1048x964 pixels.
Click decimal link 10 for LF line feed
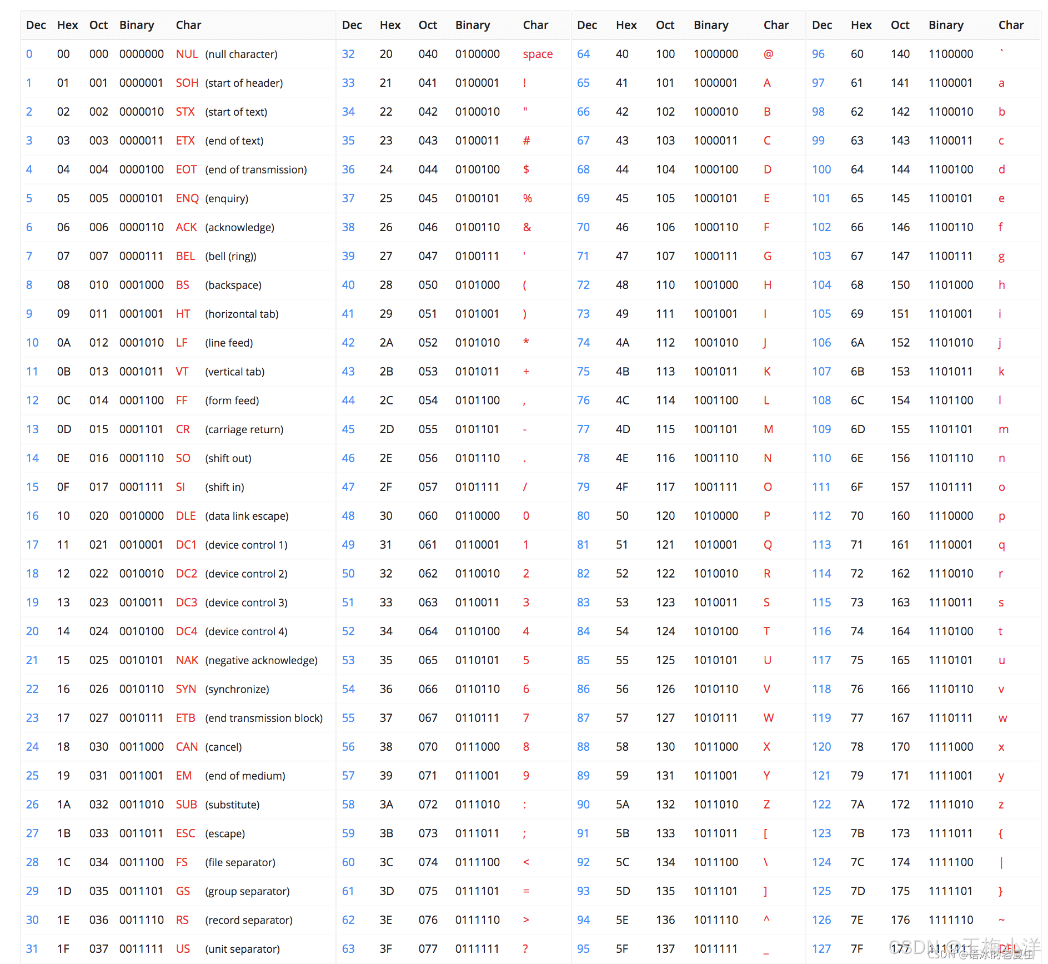32,342
